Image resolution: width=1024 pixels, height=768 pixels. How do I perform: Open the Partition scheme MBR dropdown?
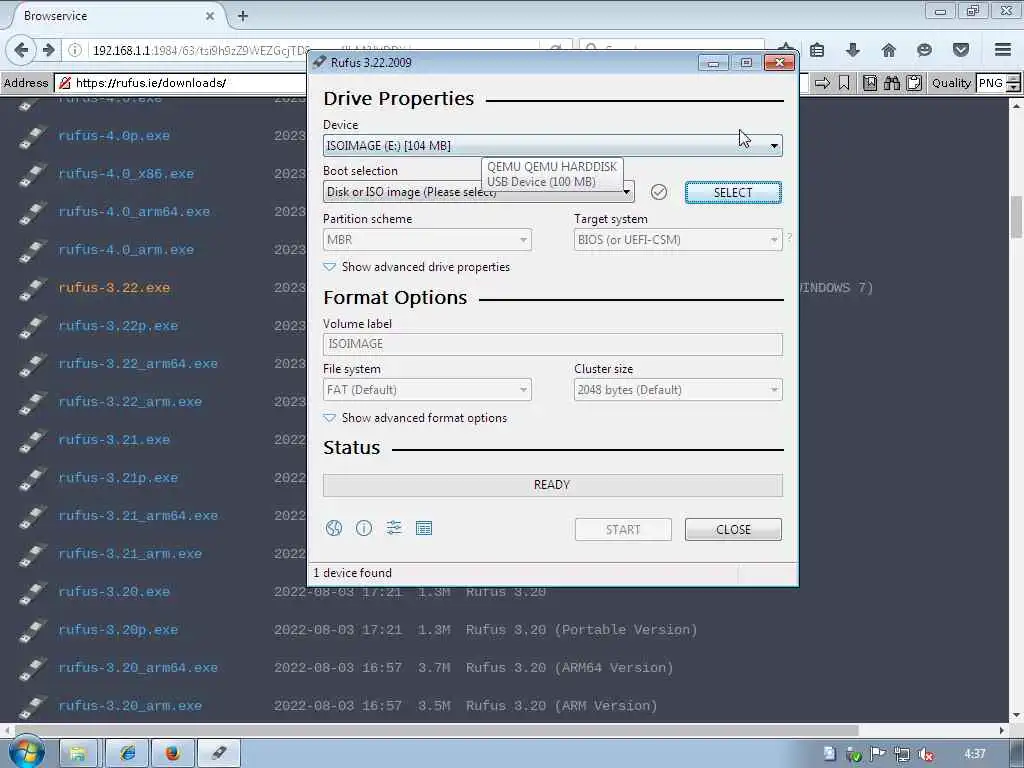click(x=427, y=240)
